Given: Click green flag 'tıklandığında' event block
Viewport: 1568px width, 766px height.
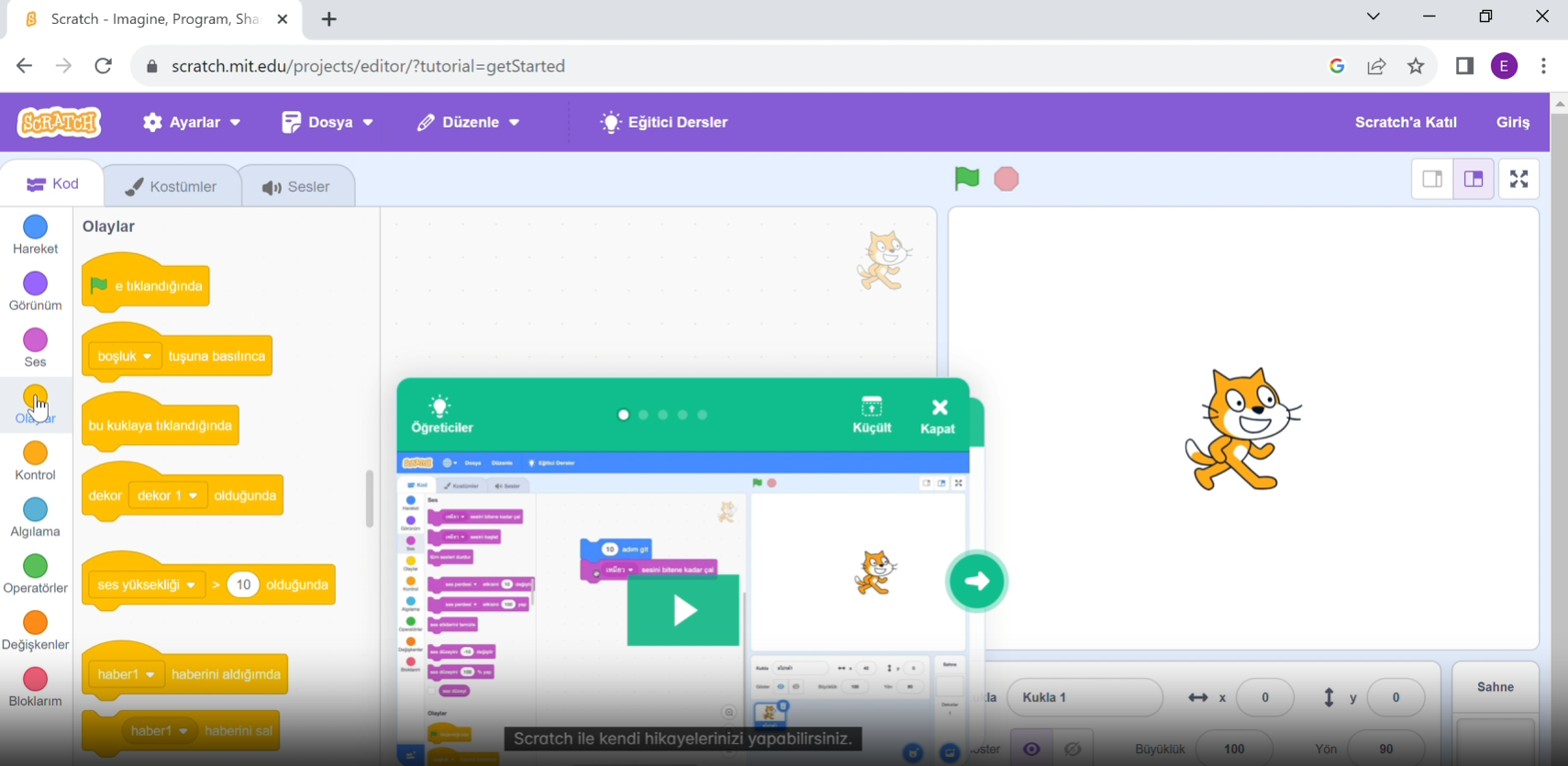Looking at the screenshot, I should (146, 285).
